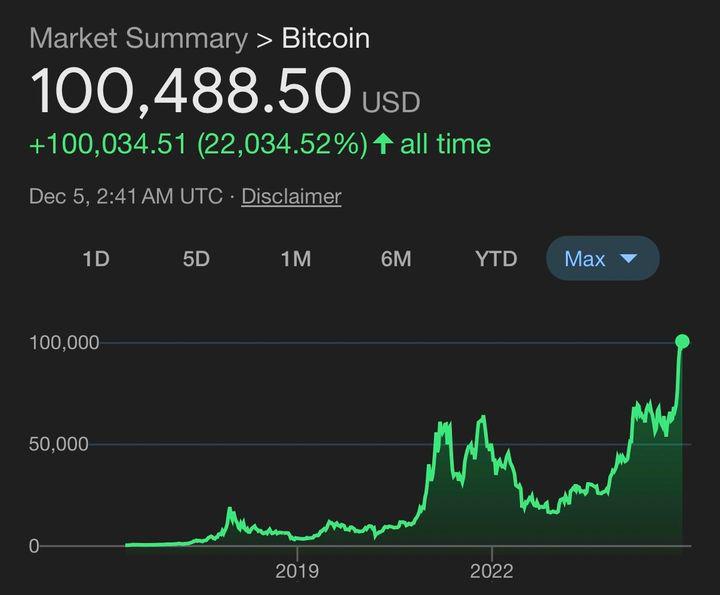Switch to YTD chart view
Viewport: 720px width, 595px height.
496,259
